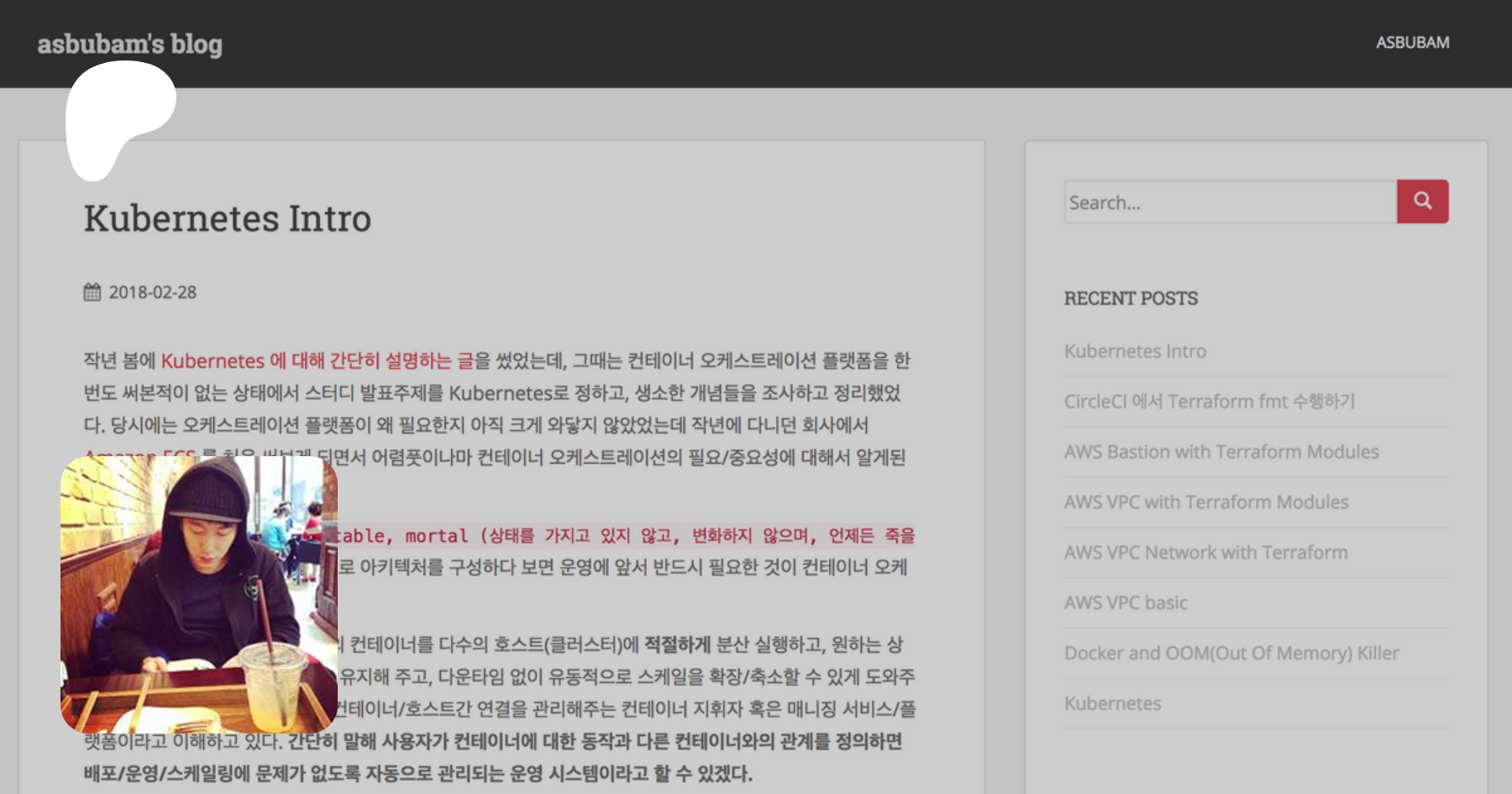Follow the red Kubernetes 에 대해 간단히 설명하는 글 link
This screenshot has width=1512, height=794.
[x=317, y=361]
